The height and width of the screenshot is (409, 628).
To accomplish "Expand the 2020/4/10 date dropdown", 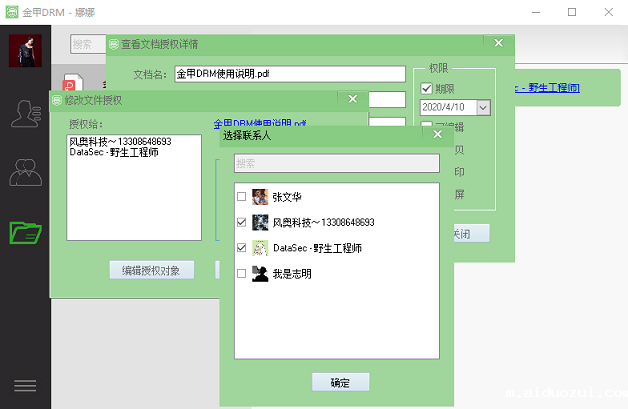I will click(x=483, y=106).
